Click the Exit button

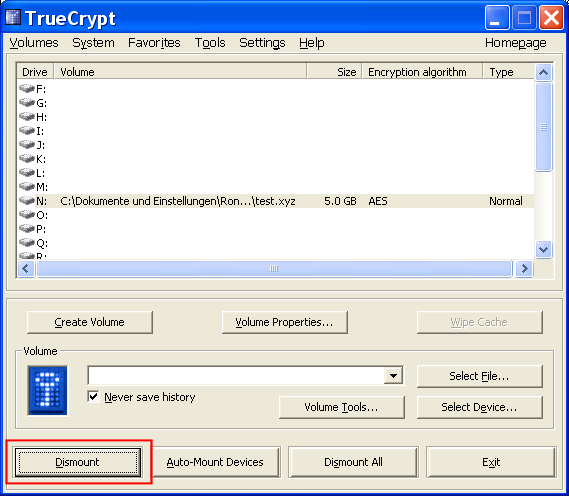pyautogui.click(x=491, y=462)
